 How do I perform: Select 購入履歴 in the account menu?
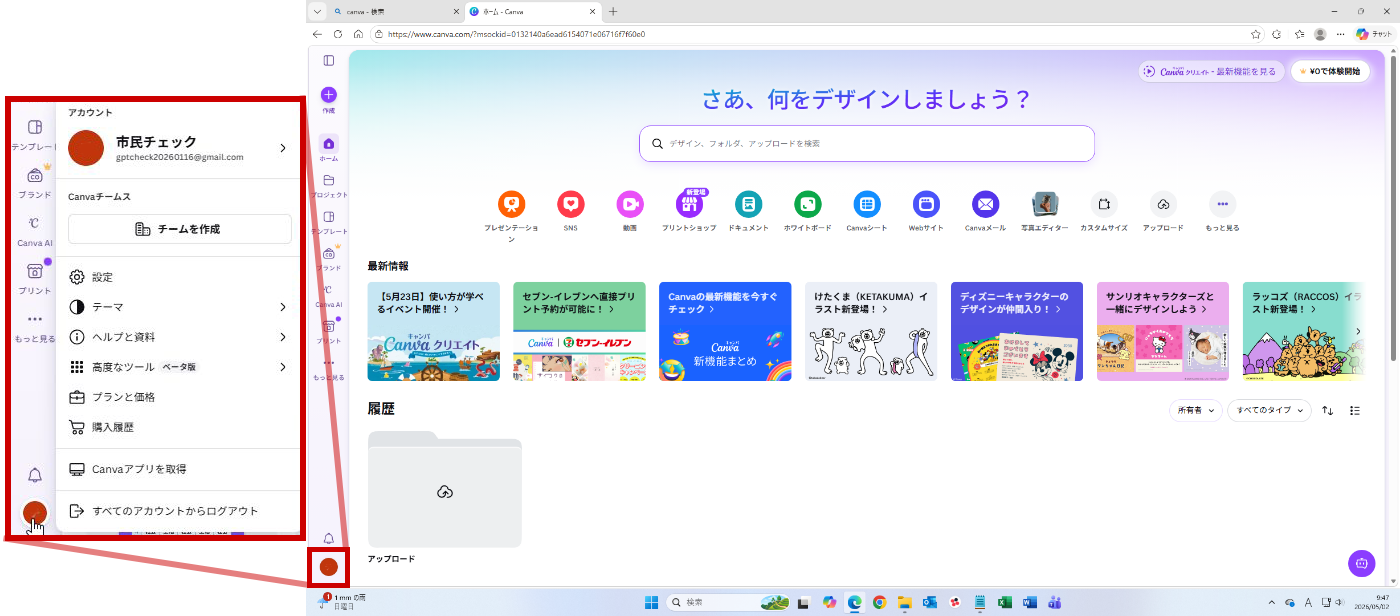(x=178, y=427)
